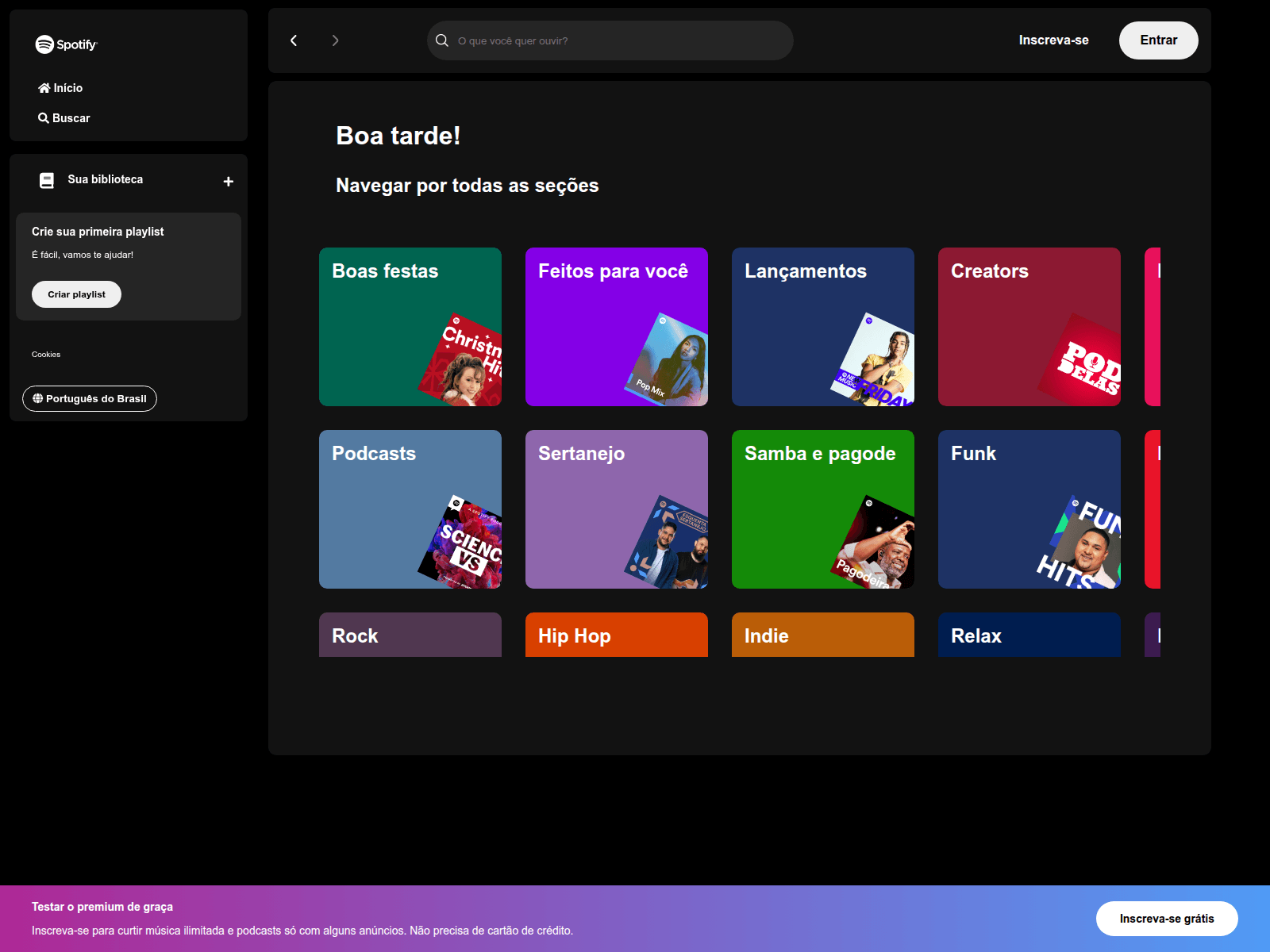Image resolution: width=1270 pixels, height=952 pixels.
Task: Click the Inscreva-se grátis button
Action: (1166, 918)
